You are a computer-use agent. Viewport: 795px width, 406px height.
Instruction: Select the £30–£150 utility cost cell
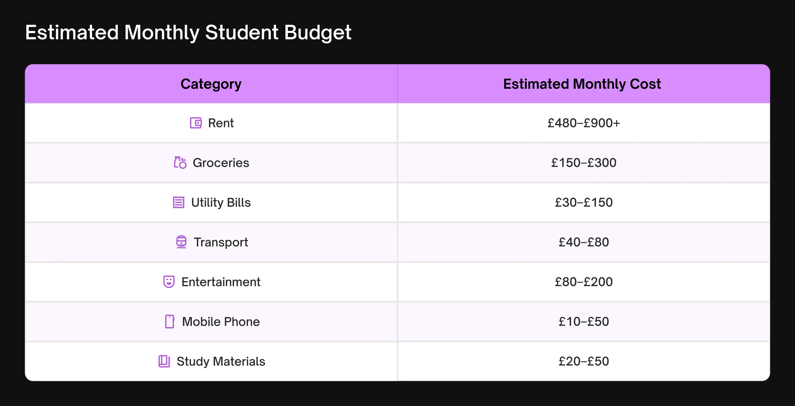pos(584,202)
